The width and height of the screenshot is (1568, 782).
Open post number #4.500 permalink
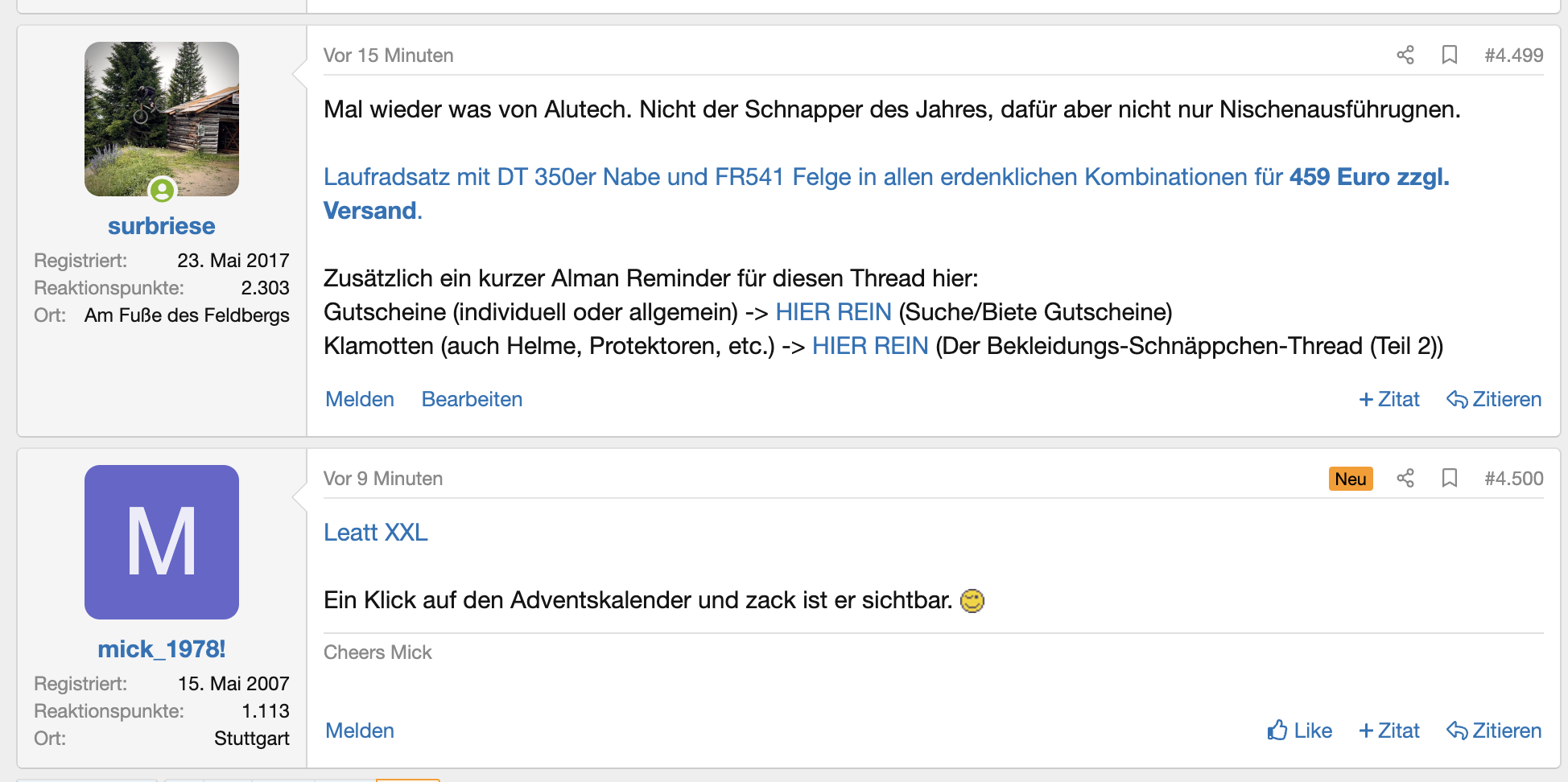(1513, 479)
